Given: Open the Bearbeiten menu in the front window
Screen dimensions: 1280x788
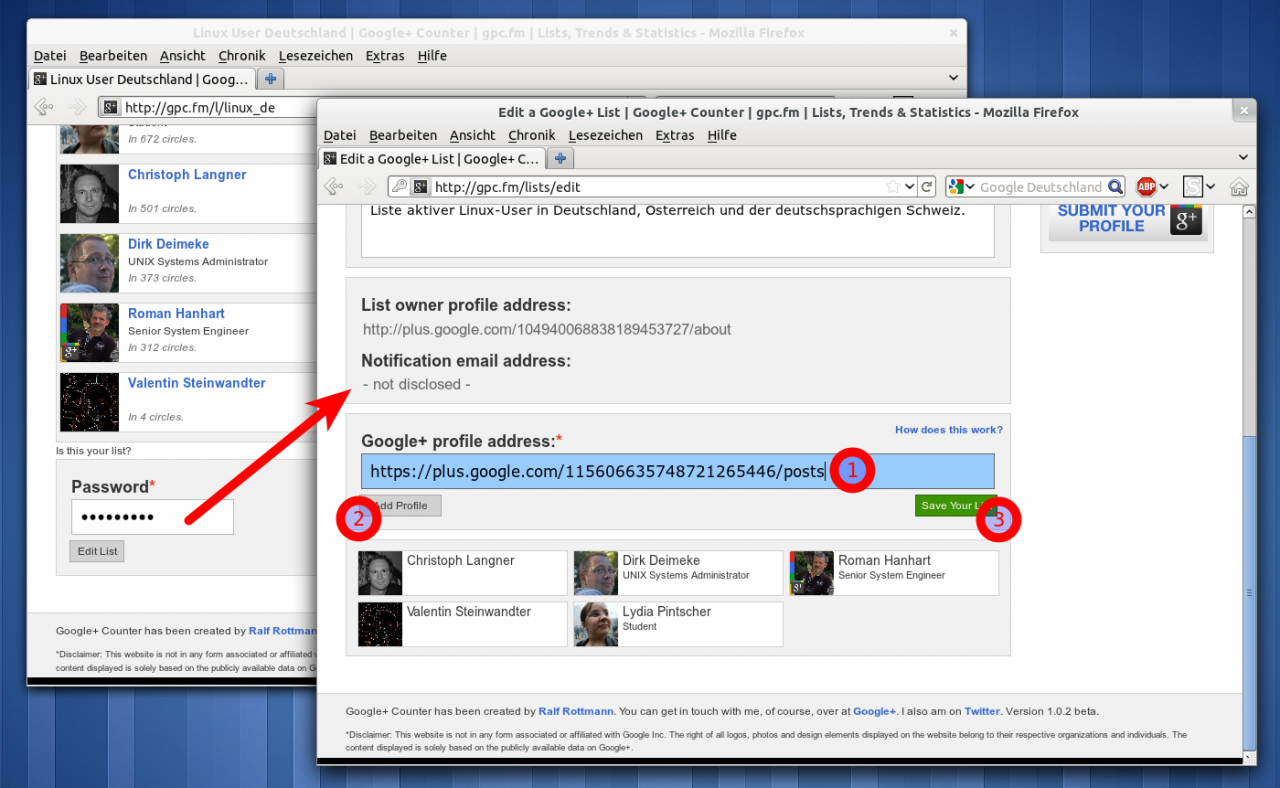Looking at the screenshot, I should point(403,135).
